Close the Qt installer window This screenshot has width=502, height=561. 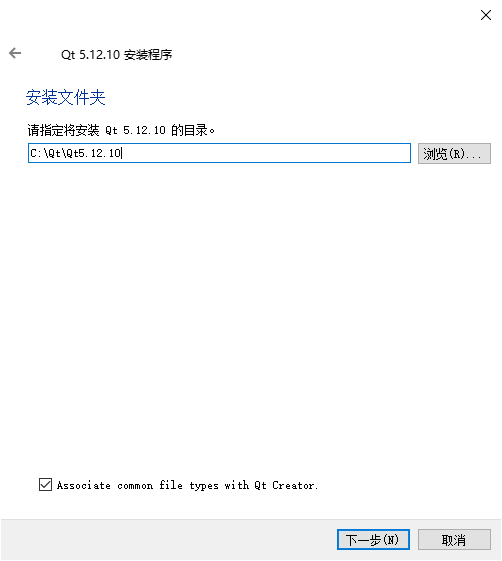click(x=486, y=15)
